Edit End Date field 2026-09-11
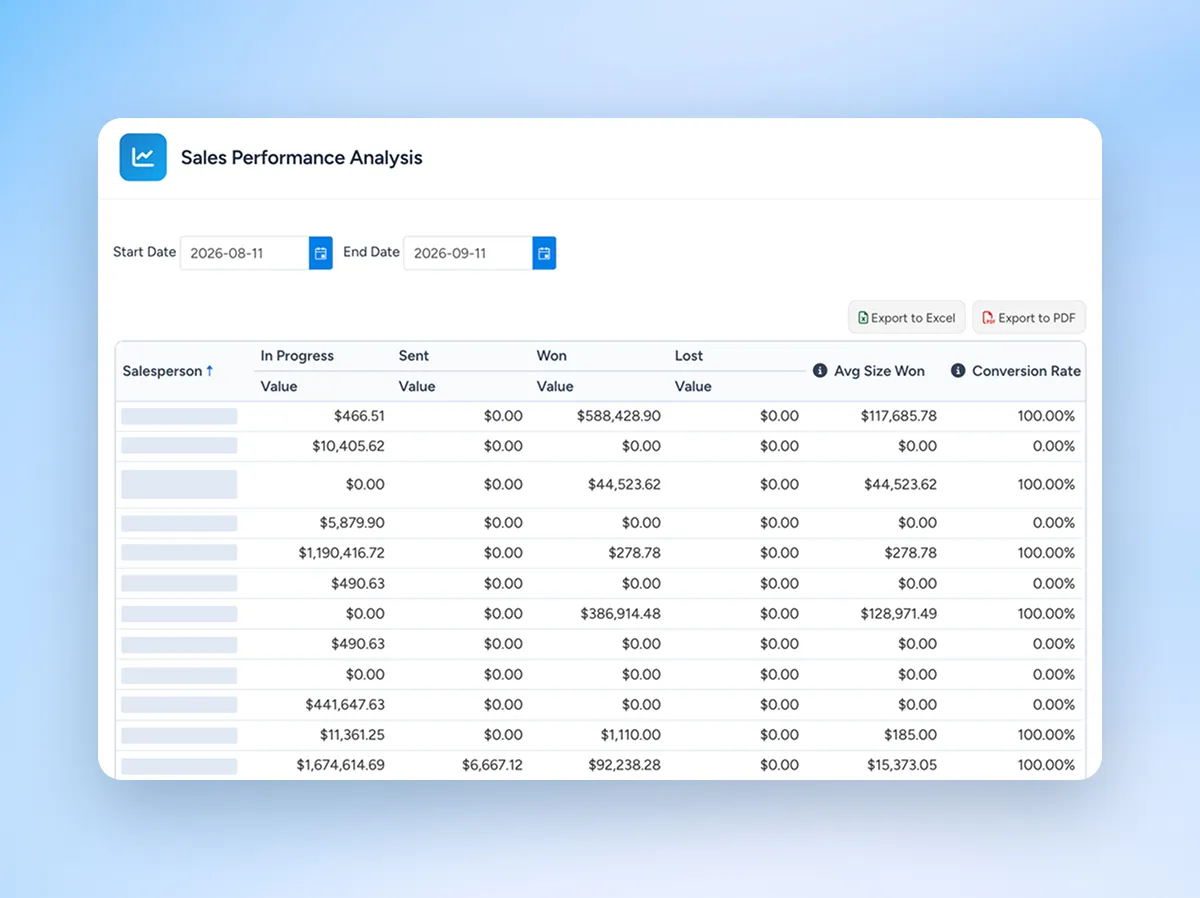The height and width of the screenshot is (898, 1200). pyautogui.click(x=468, y=253)
